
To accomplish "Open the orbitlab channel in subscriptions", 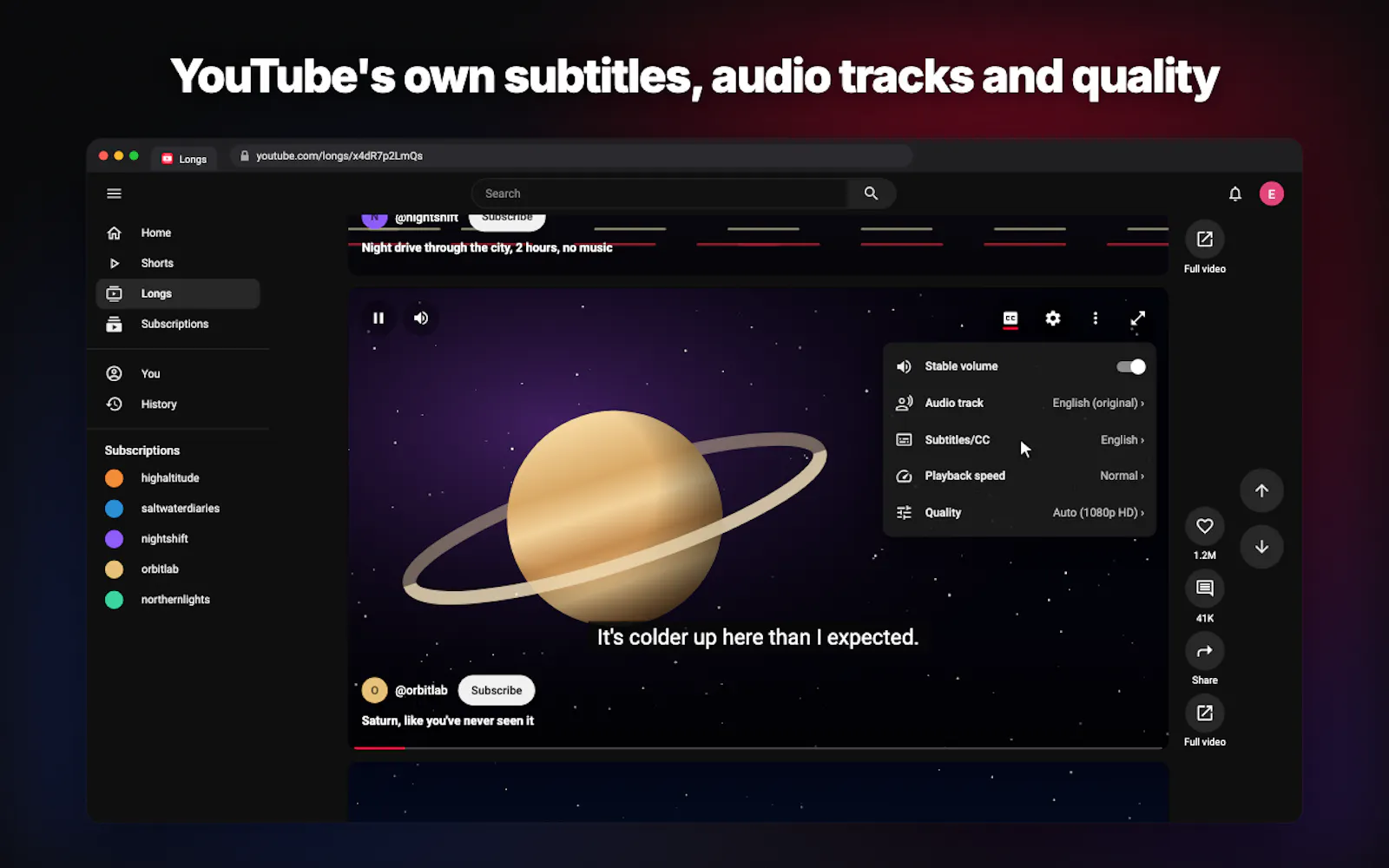I will 178,569.
